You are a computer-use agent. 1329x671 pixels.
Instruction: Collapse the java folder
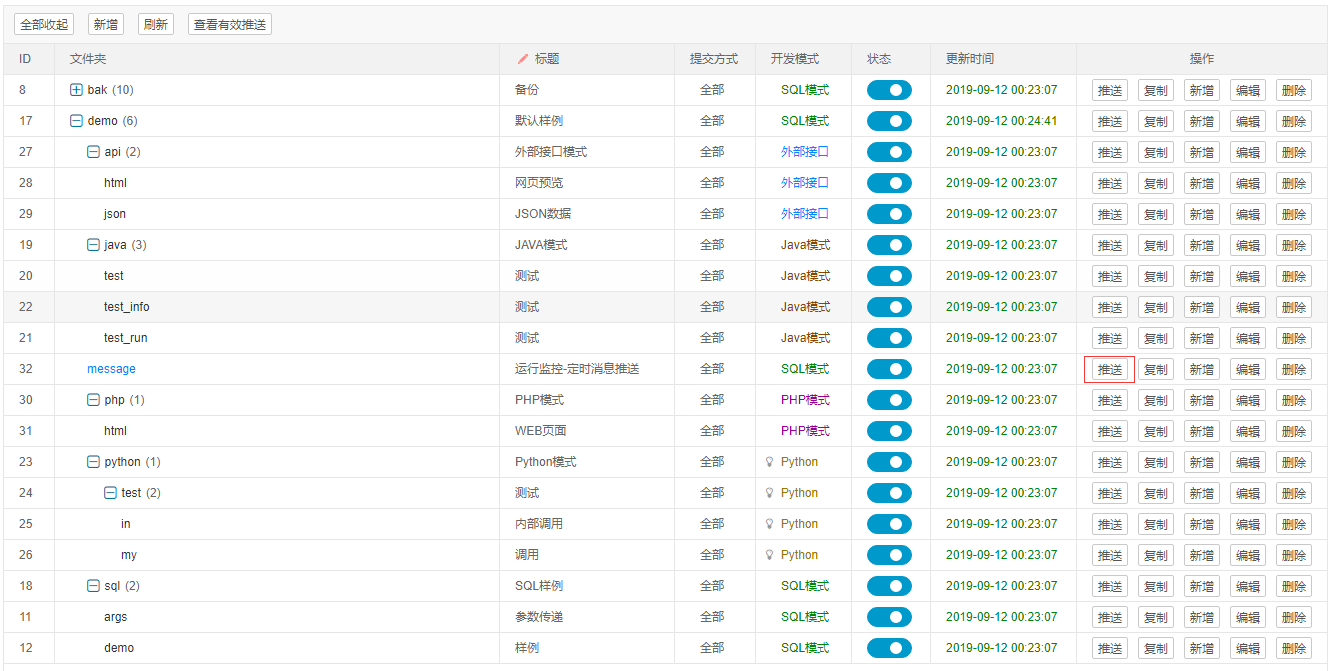93,245
